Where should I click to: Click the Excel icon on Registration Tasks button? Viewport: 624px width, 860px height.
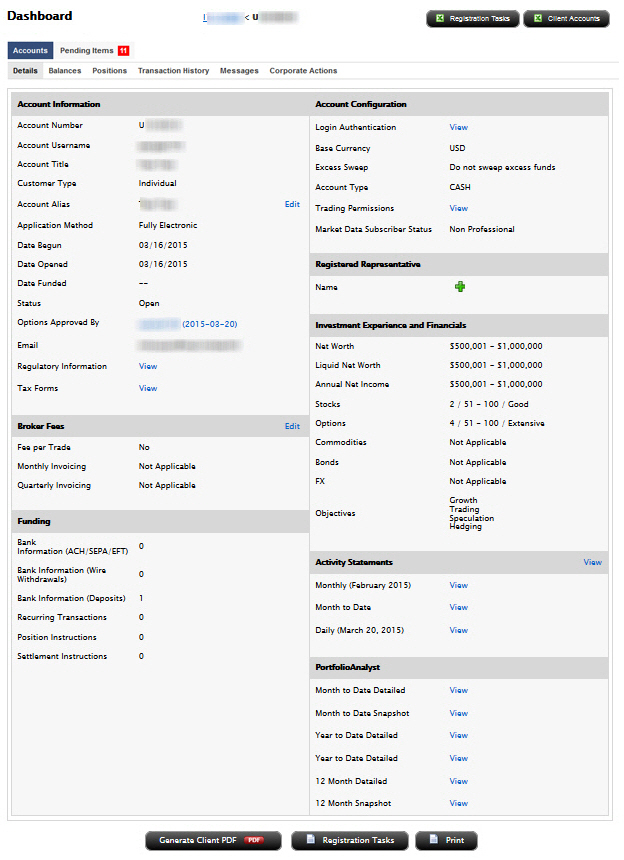tap(440, 19)
